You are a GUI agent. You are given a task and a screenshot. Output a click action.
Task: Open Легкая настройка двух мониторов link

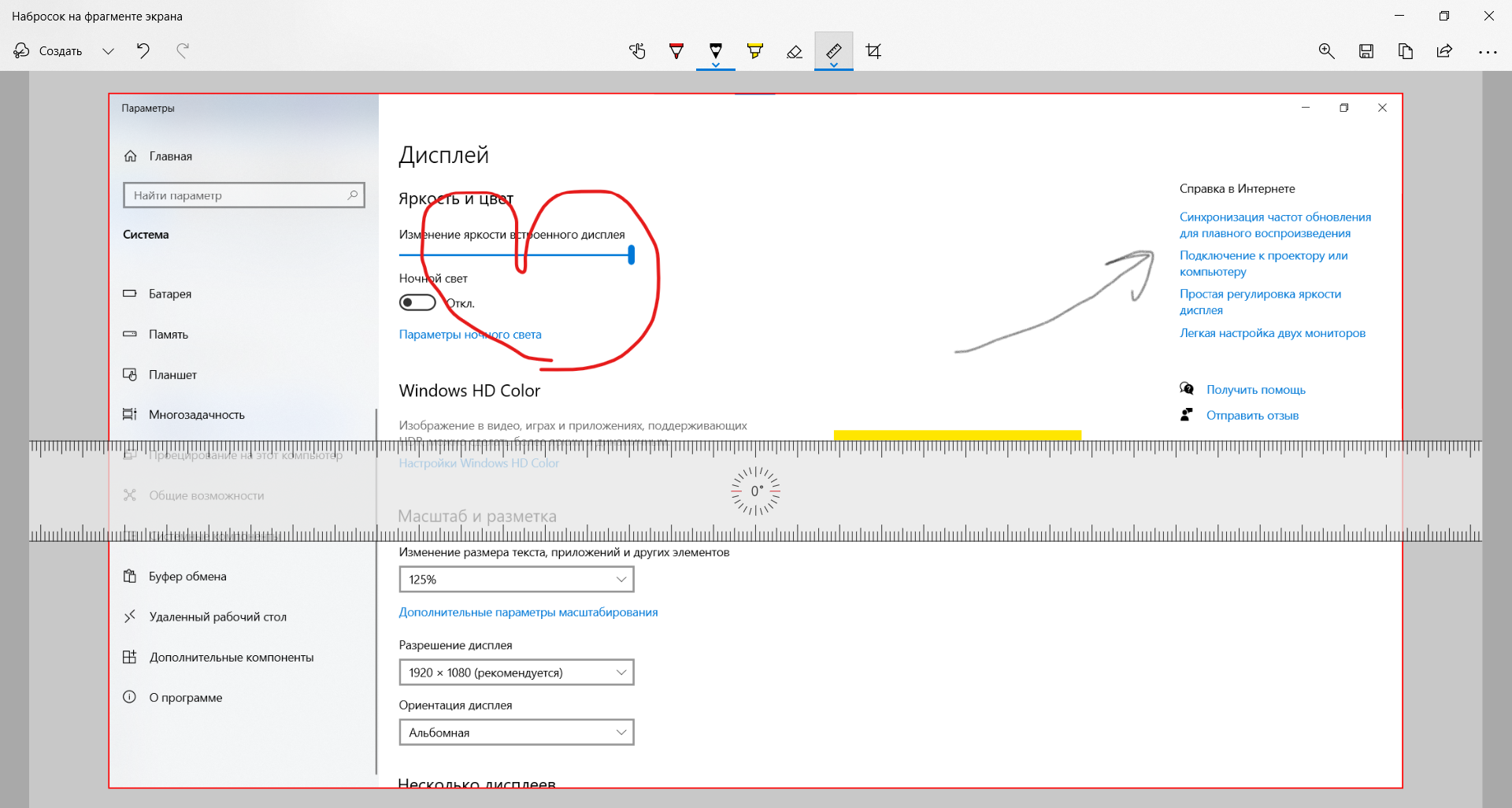1273,333
